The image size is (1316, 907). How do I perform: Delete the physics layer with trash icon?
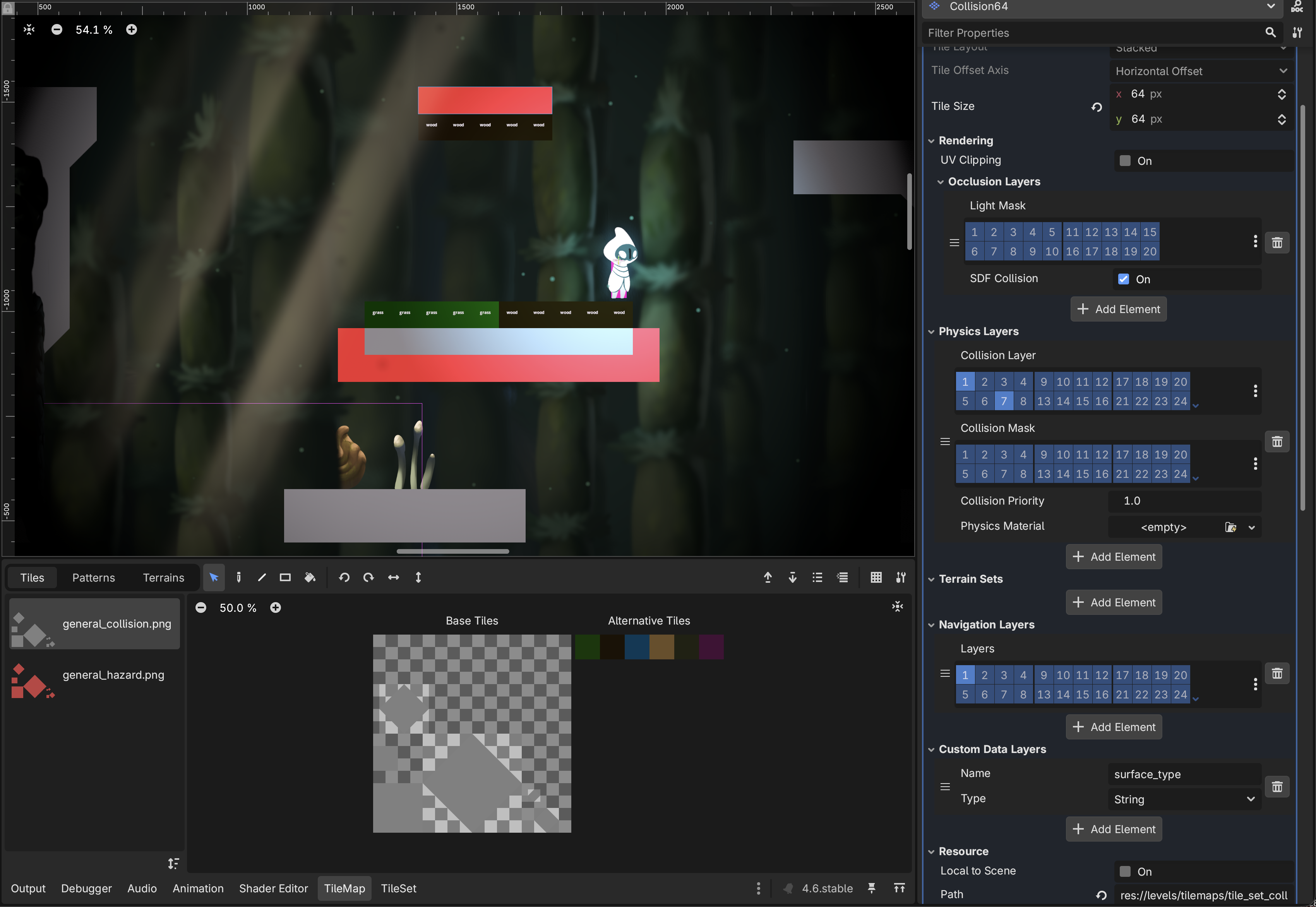pyautogui.click(x=1277, y=442)
